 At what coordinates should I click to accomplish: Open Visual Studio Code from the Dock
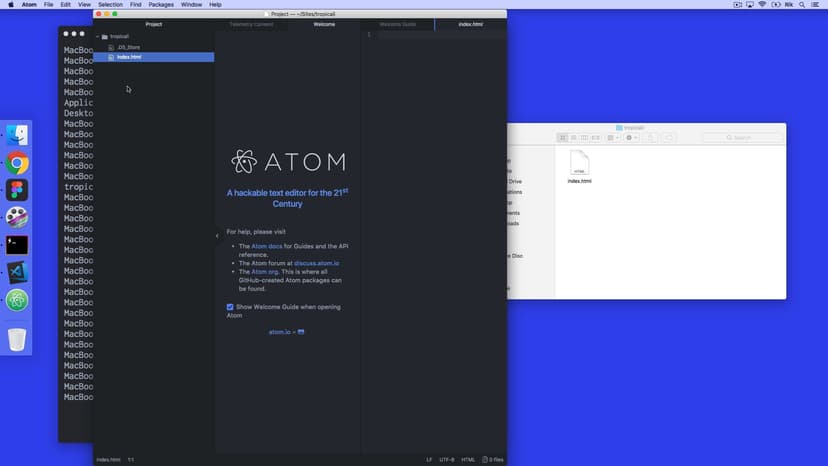[x=17, y=273]
